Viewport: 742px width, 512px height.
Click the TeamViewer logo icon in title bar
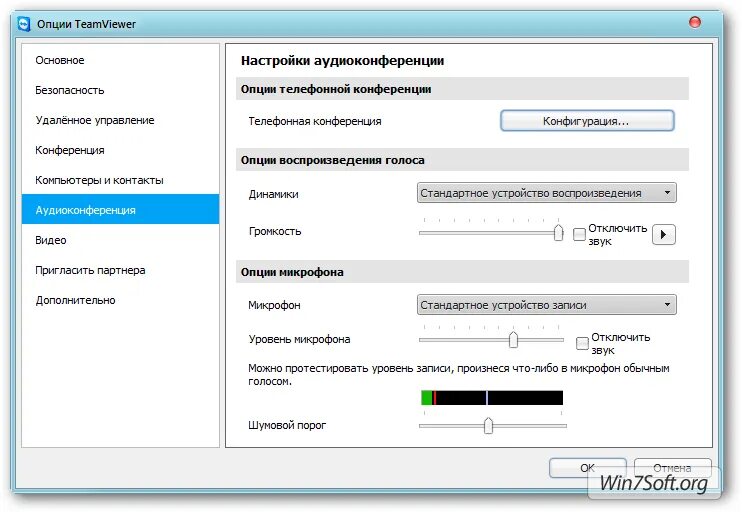(24, 24)
